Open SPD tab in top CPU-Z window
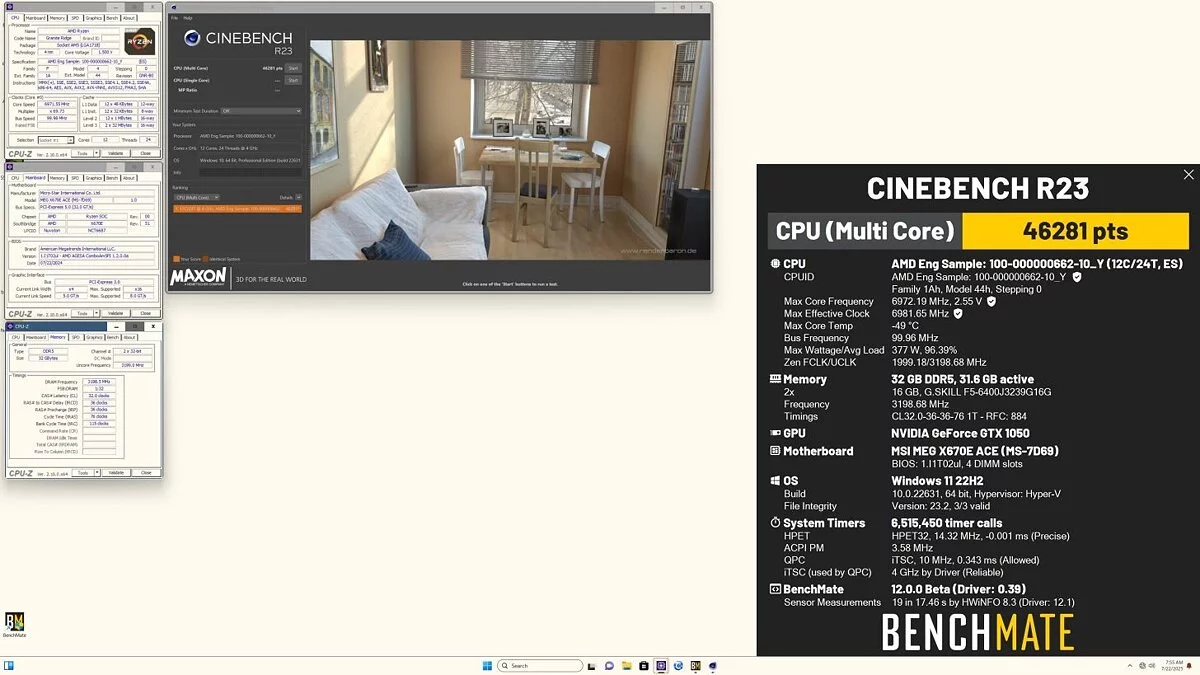This screenshot has height=675, width=1200. (75, 18)
